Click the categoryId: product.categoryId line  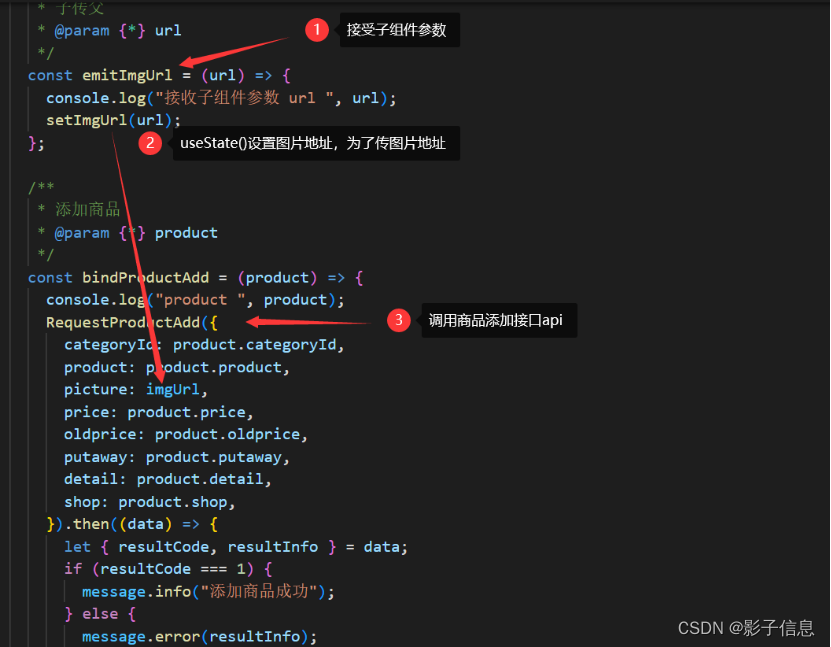tap(204, 345)
